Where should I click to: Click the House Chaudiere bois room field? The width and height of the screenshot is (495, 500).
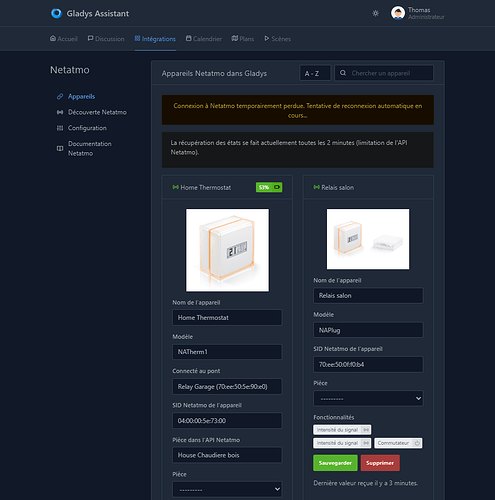(227, 455)
